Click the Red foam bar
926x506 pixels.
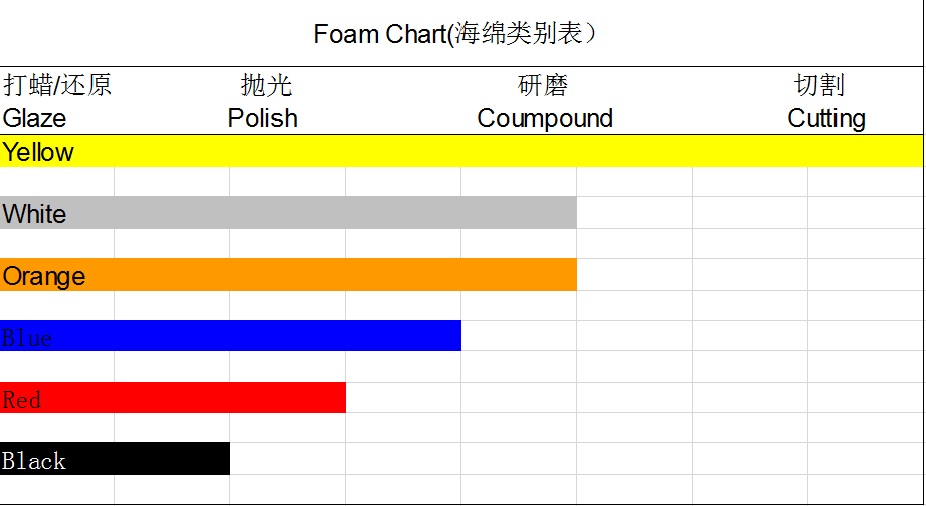(172, 397)
